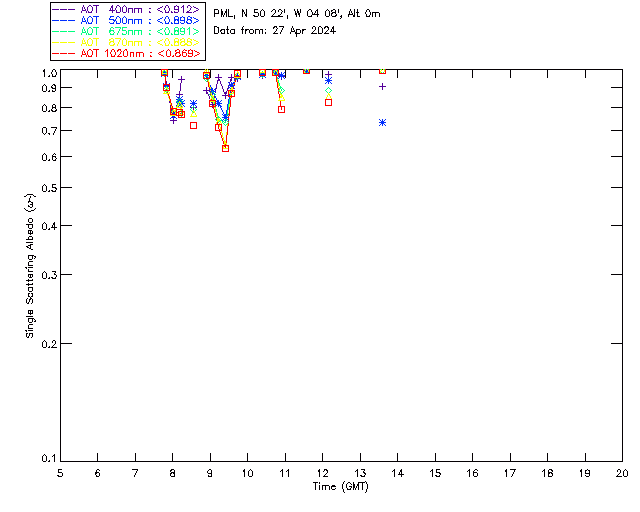The height and width of the screenshot is (512, 640).
Task: Click the x-axis tick label 6
Action: pyautogui.click(x=98, y=473)
